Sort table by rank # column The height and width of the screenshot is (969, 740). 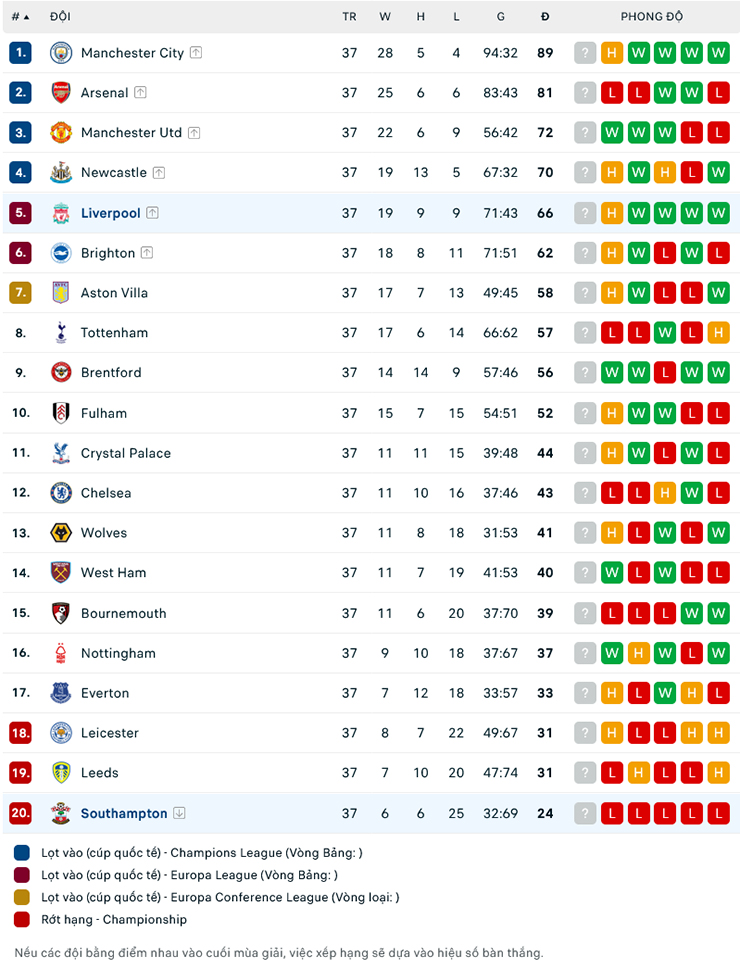pyautogui.click(x=20, y=17)
